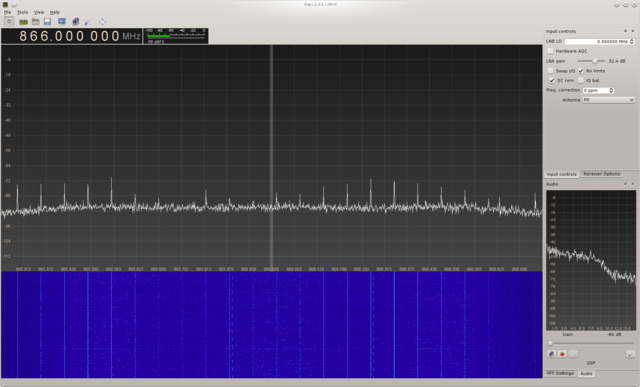The width and height of the screenshot is (640, 387).
Task: Select the Audio tab at bottom
Action: 586,374
